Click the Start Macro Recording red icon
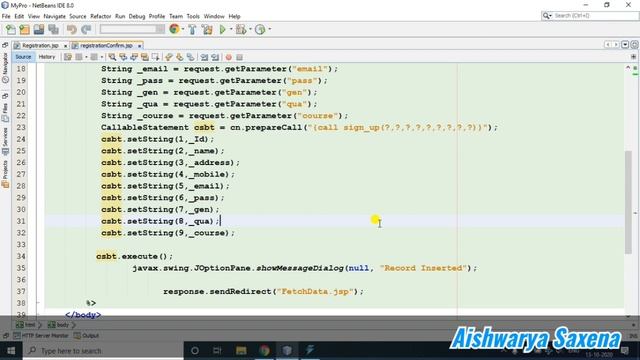Viewport: 640px width, 360px height. (229, 57)
